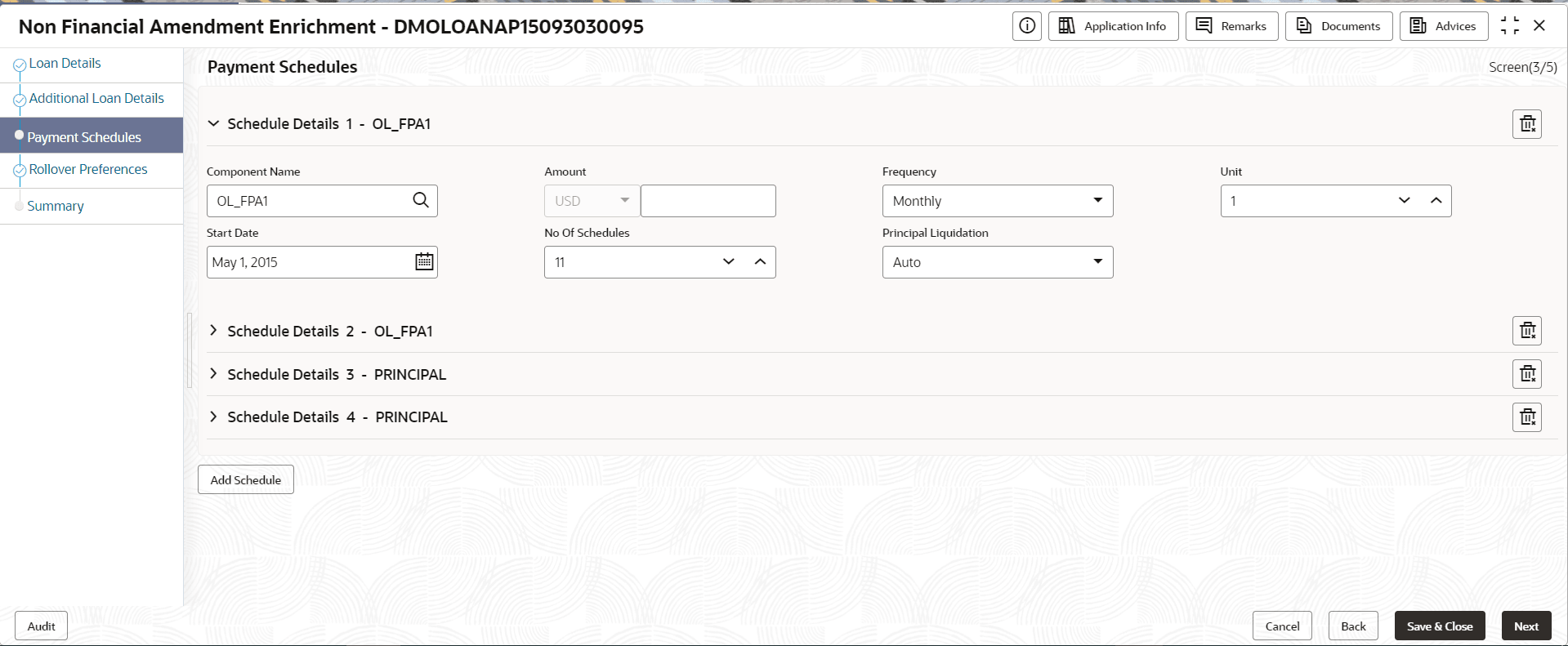
Task: Expand Schedule Details 2 OL_FPA1
Action: 214,331
